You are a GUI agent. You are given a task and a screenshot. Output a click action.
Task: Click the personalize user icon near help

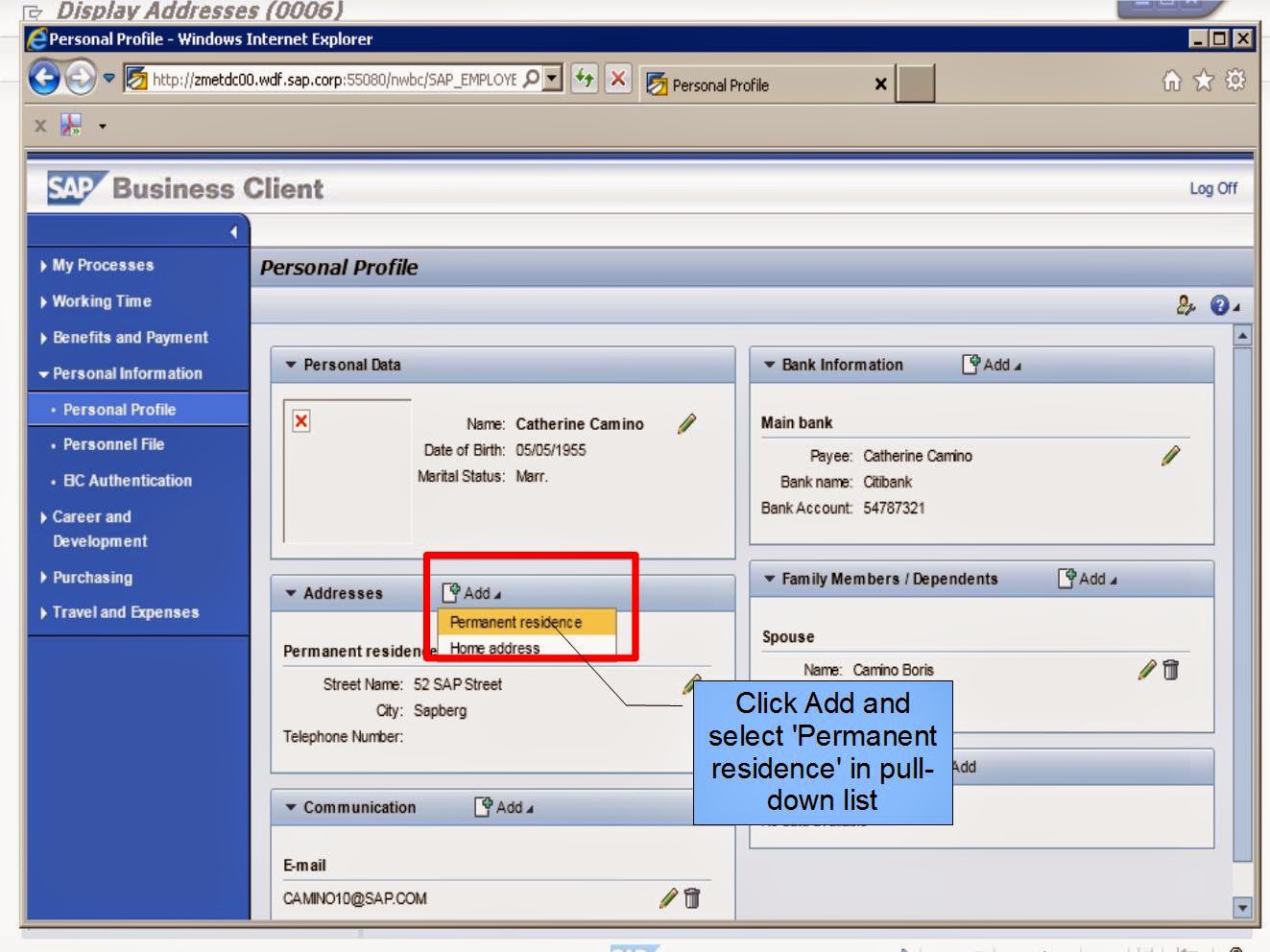pyautogui.click(x=1186, y=305)
